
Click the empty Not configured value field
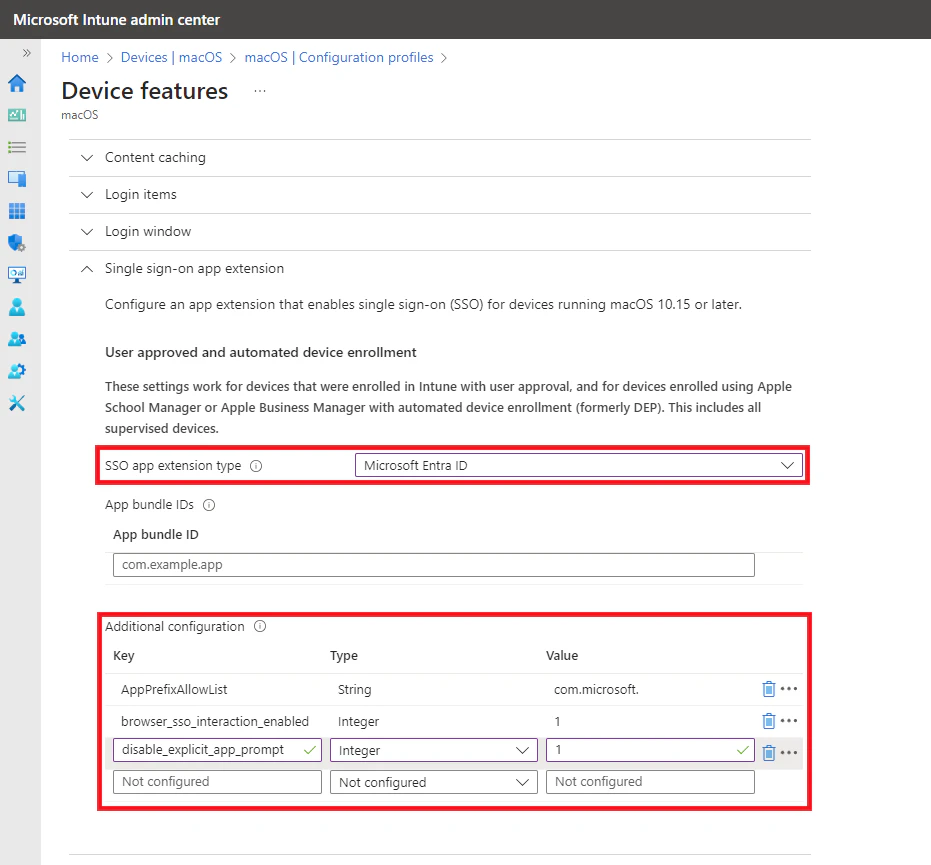(650, 782)
